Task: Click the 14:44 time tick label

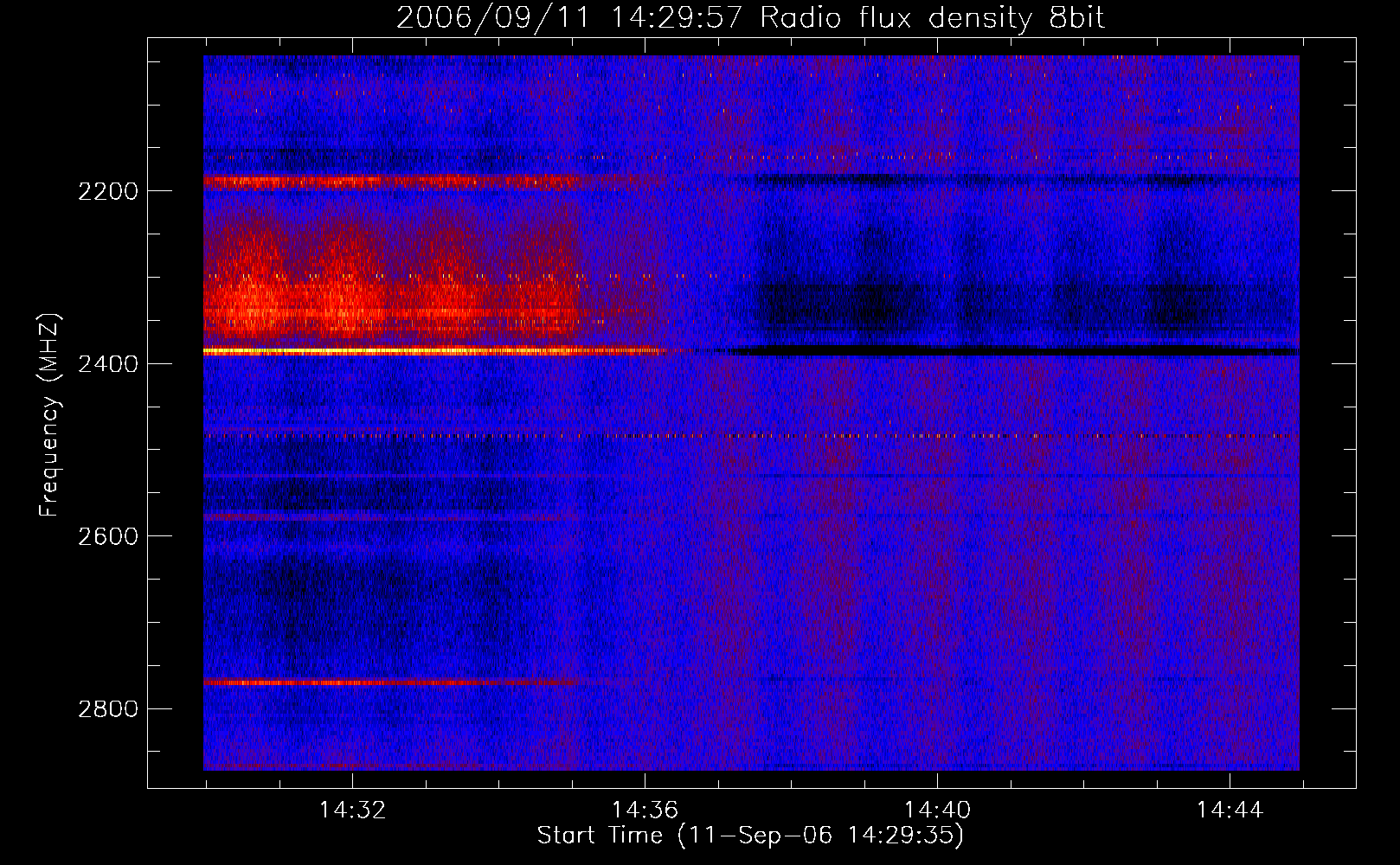Action: click(1230, 811)
